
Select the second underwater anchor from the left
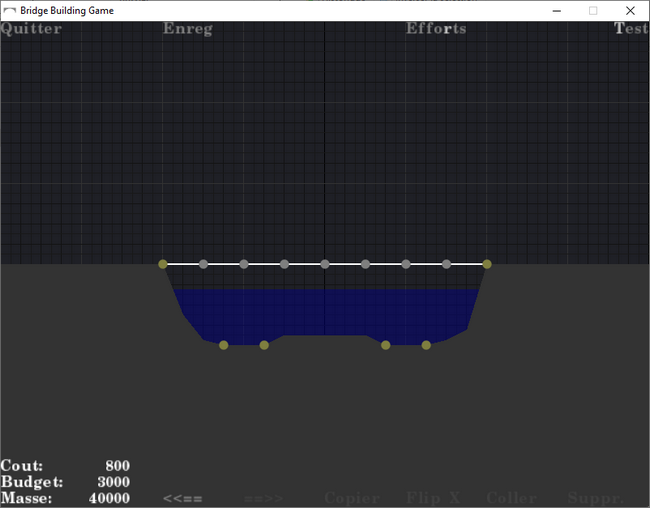[x=264, y=345]
